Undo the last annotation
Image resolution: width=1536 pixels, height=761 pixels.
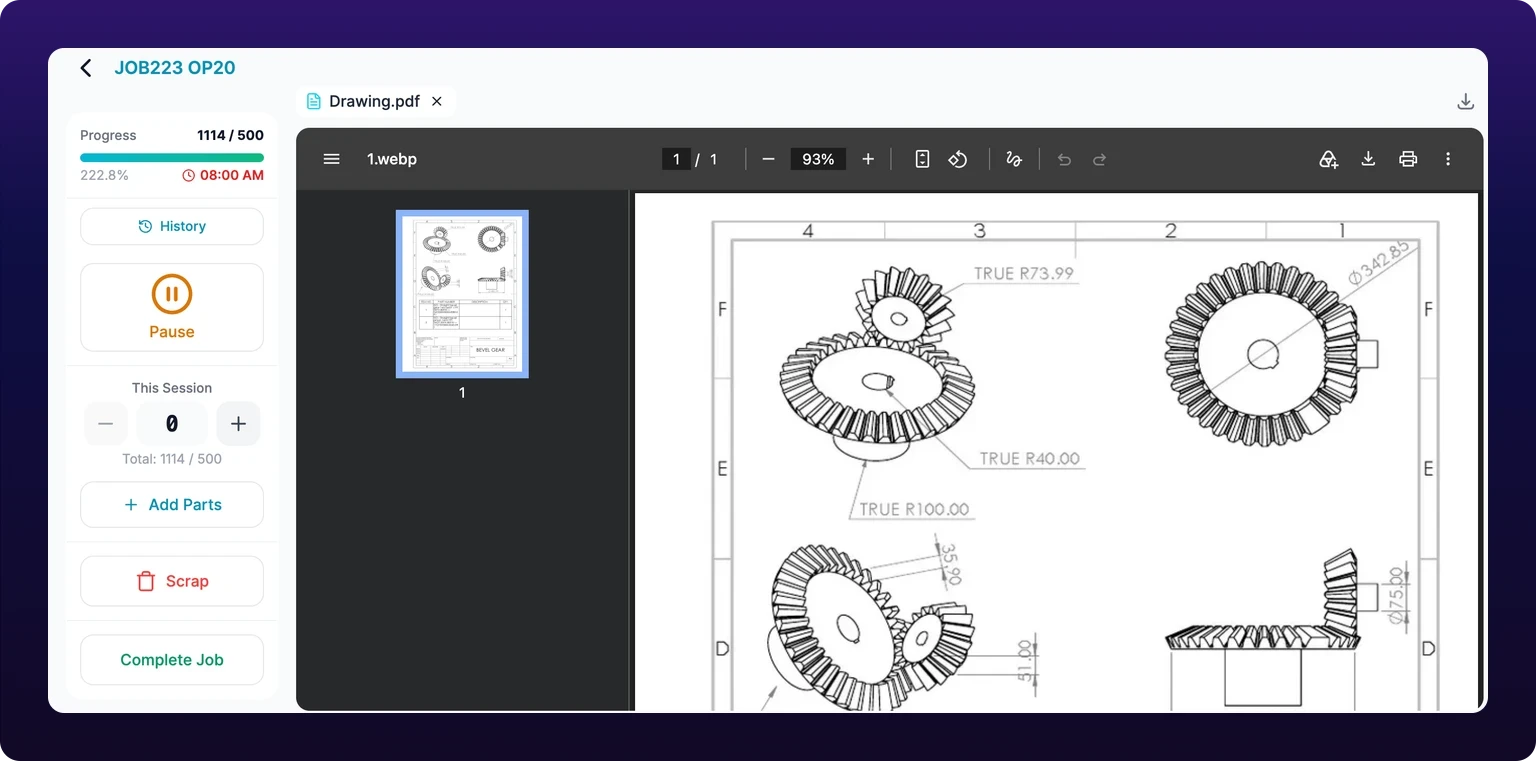click(x=1064, y=159)
